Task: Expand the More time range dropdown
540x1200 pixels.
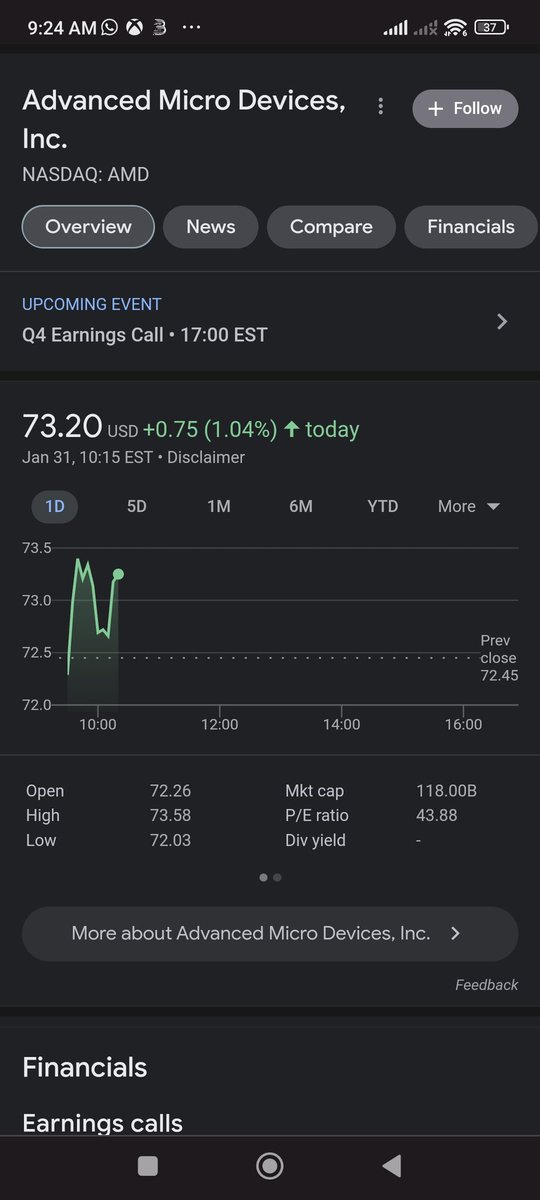Action: (468, 506)
